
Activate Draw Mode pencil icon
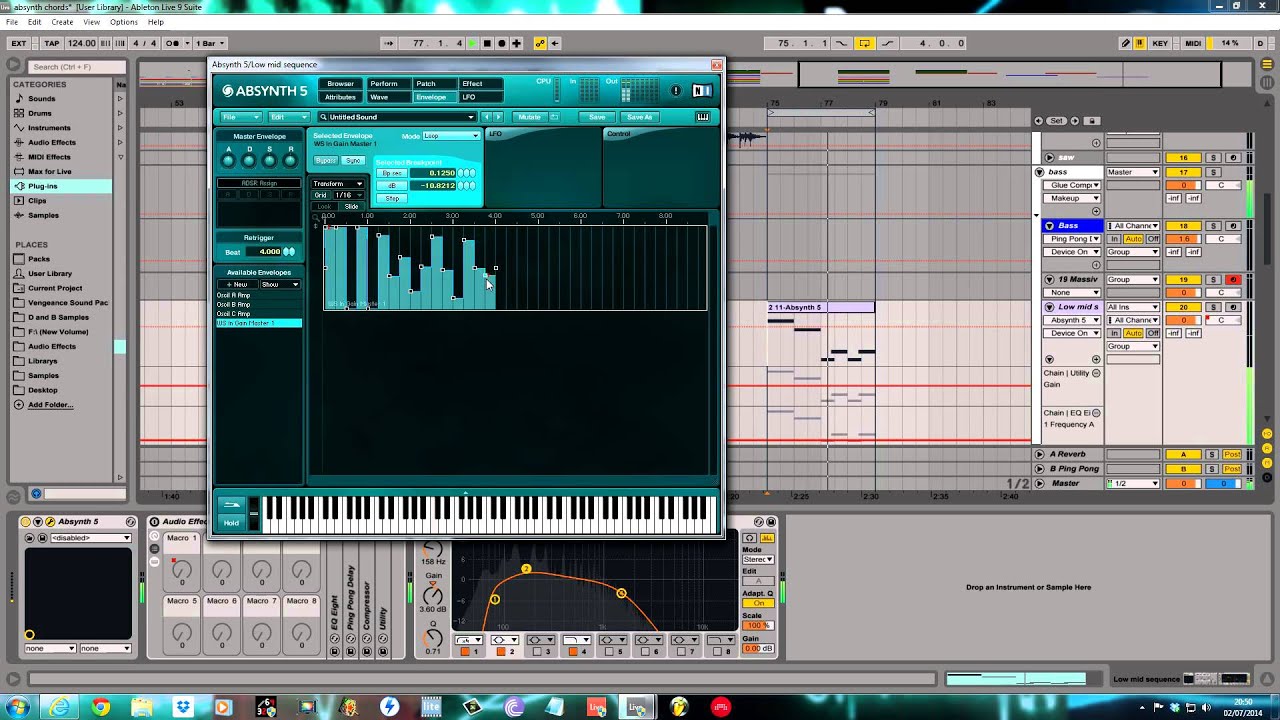[x=1126, y=43]
